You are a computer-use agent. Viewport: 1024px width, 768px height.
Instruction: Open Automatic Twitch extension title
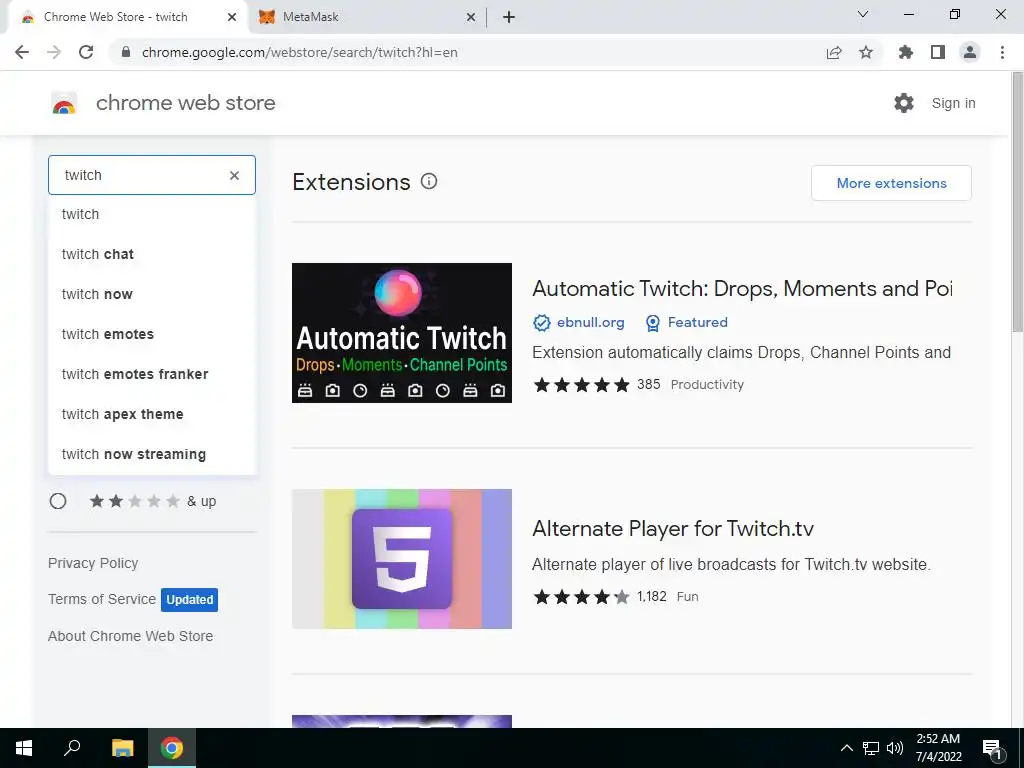(742, 288)
